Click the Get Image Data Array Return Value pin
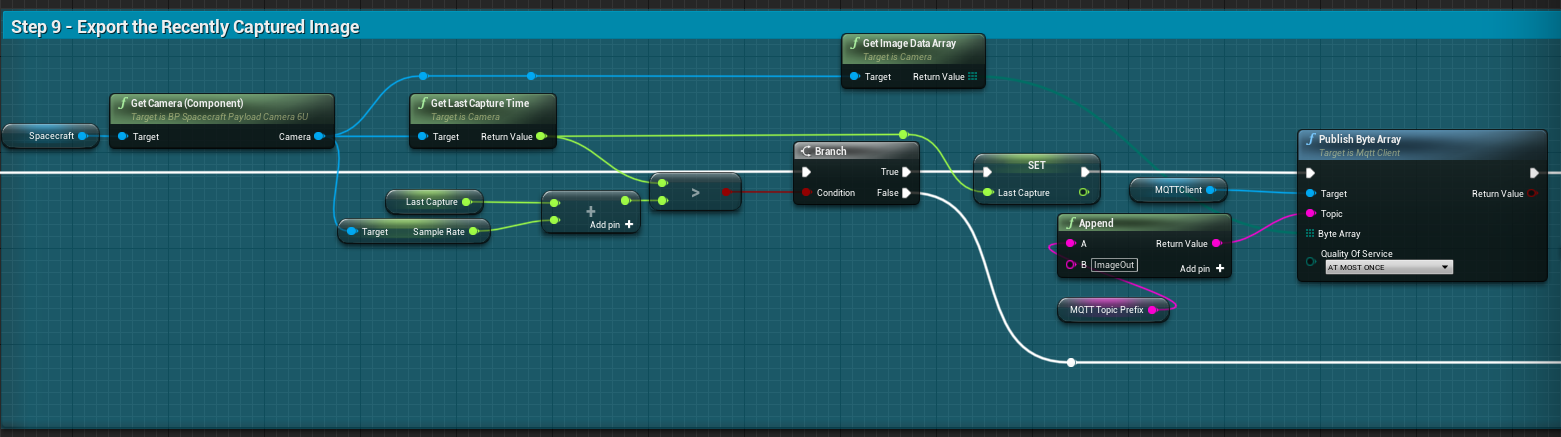 click(x=972, y=76)
